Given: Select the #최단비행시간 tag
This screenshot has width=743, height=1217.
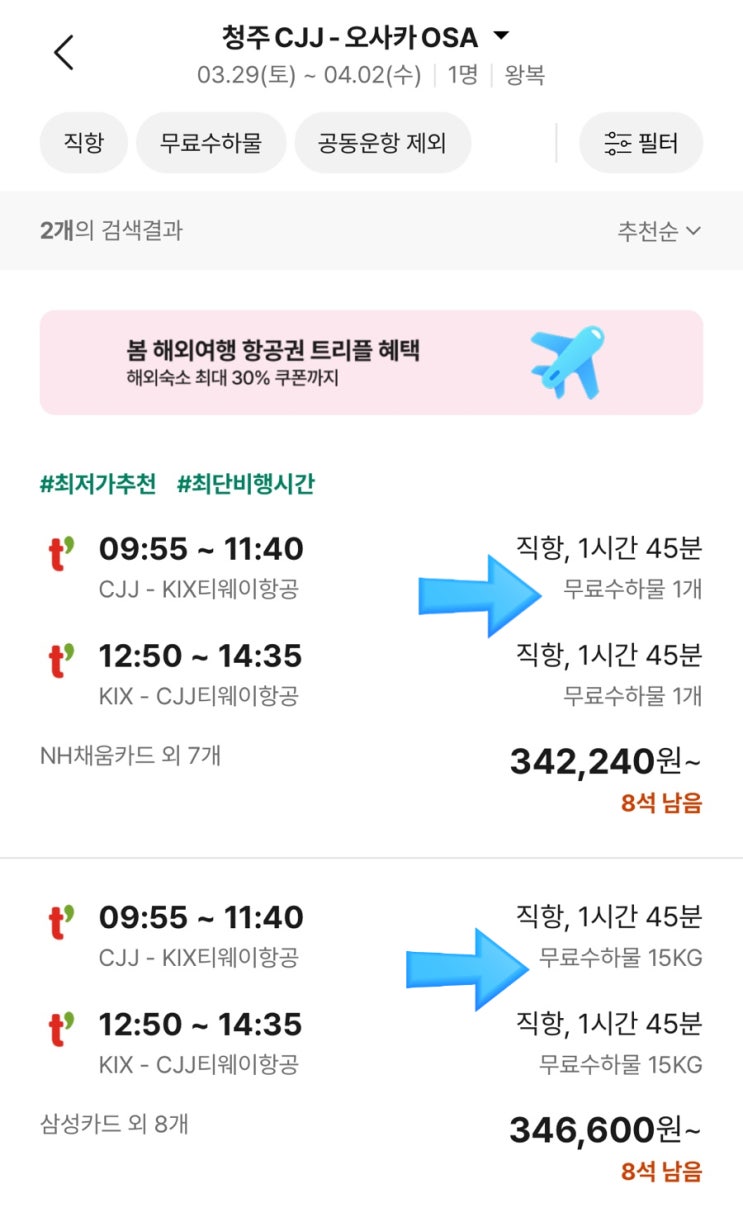Looking at the screenshot, I should coord(246,485).
